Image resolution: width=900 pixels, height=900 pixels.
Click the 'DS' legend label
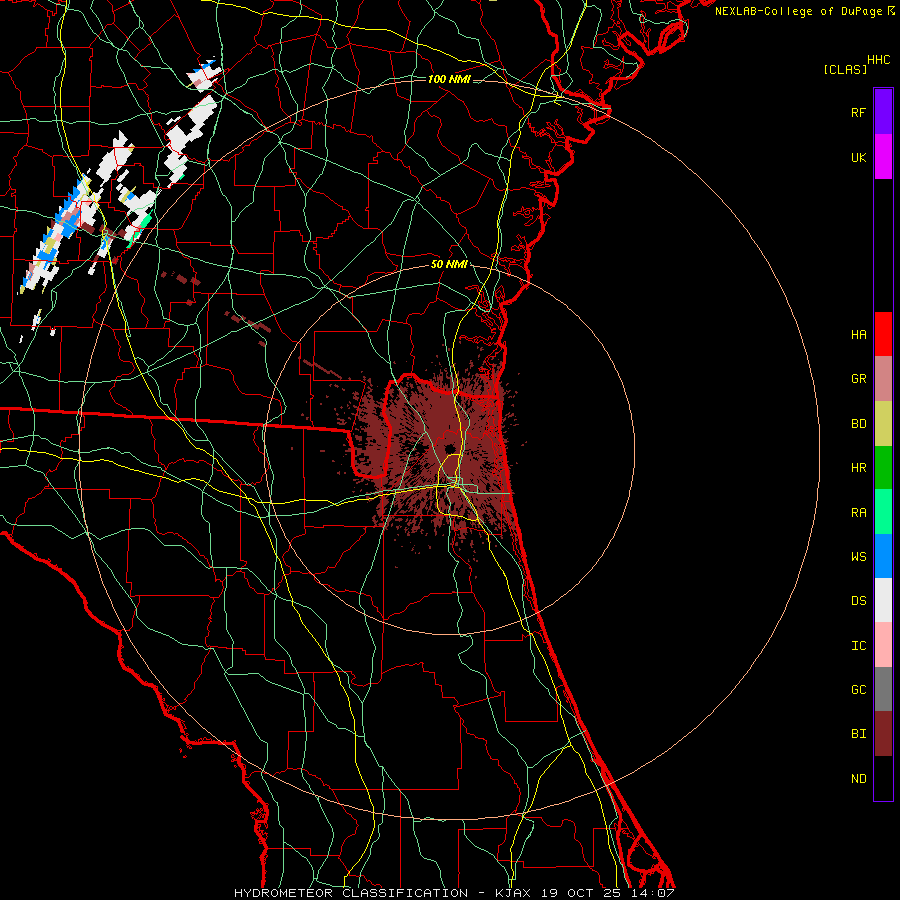click(858, 601)
